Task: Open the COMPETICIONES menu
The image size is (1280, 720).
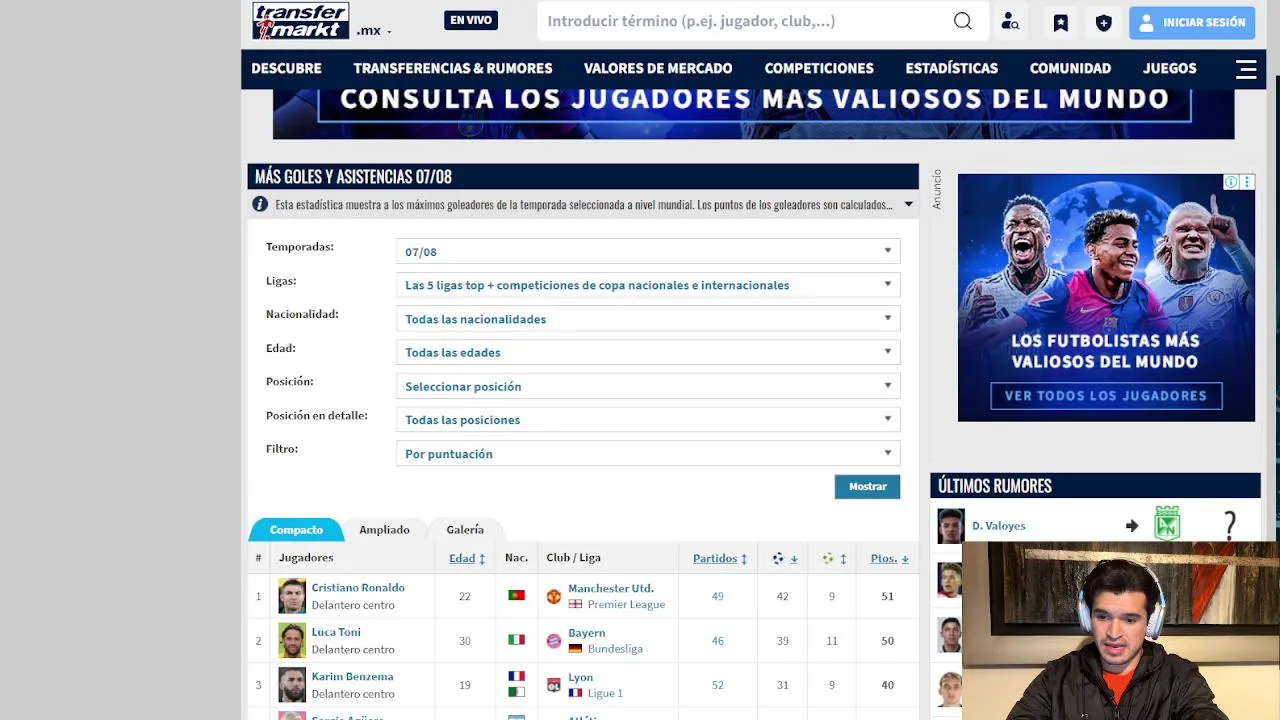Action: (x=819, y=68)
